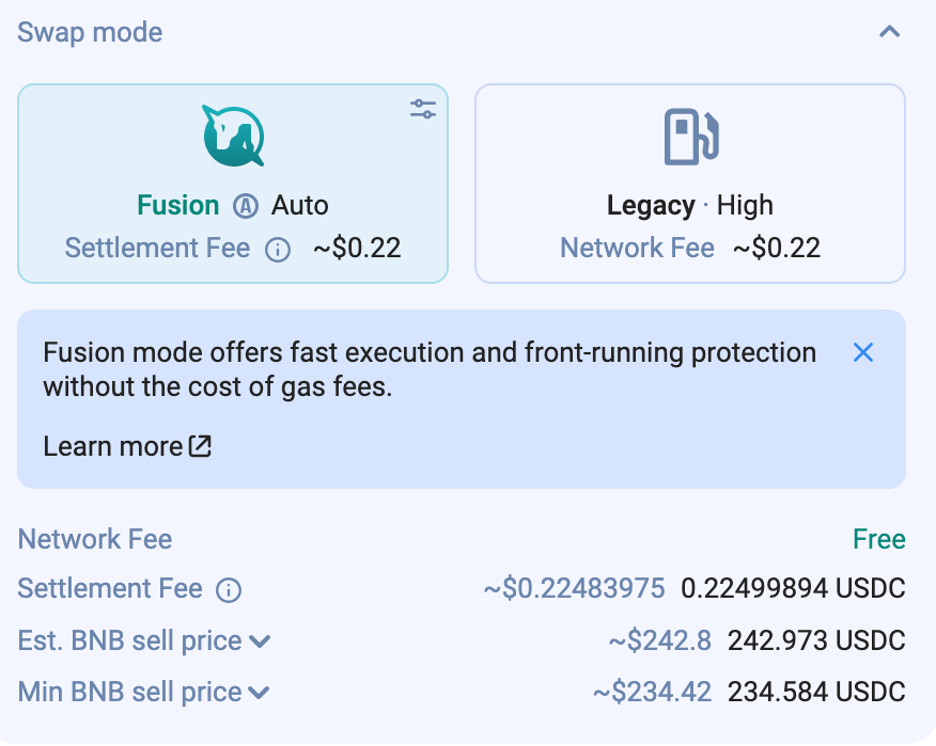This screenshot has width=936, height=746.
Task: Click the Legacy gas pump icon
Action: (x=690, y=137)
